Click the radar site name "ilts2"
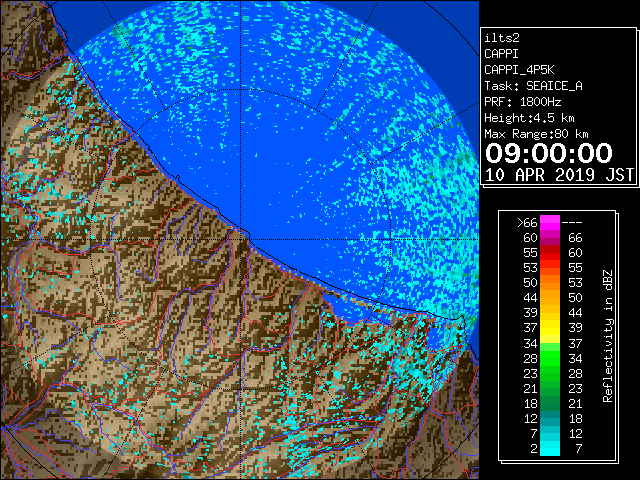 (502, 38)
